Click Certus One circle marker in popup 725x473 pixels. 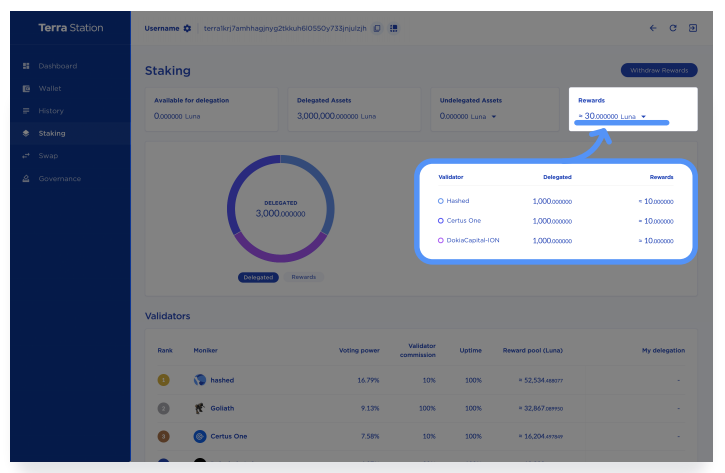[x=441, y=221]
